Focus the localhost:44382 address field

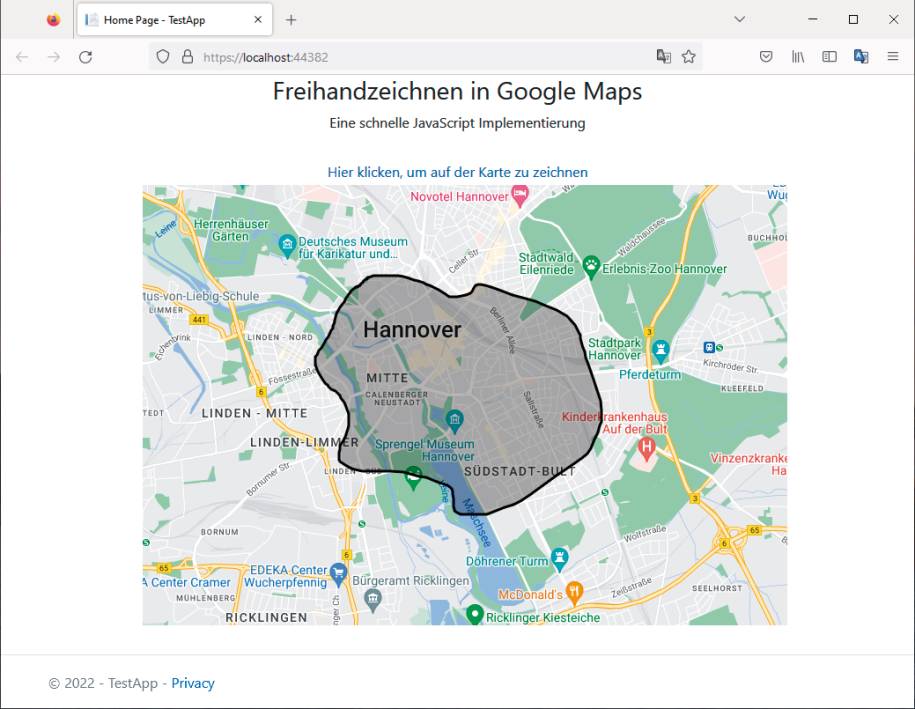(426, 57)
